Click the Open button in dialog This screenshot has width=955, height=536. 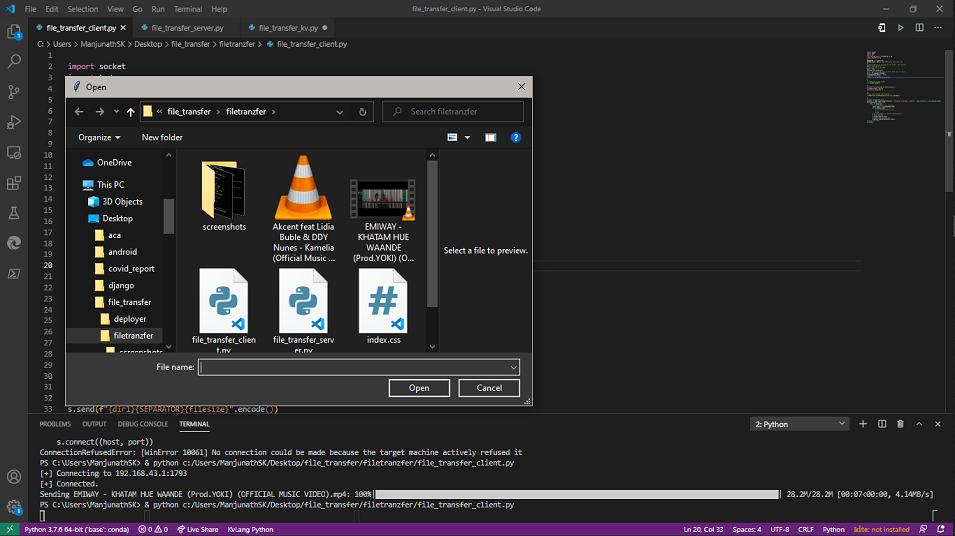pyautogui.click(x=419, y=388)
